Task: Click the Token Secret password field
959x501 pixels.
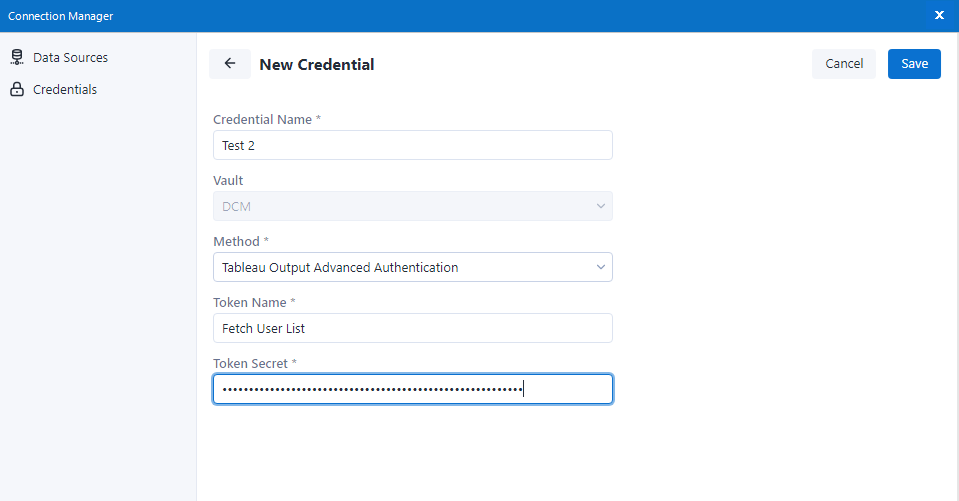Action: tap(413, 389)
